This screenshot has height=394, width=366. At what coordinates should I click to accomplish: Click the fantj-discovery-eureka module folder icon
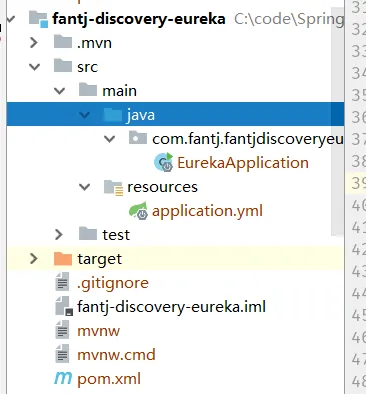click(x=38, y=19)
